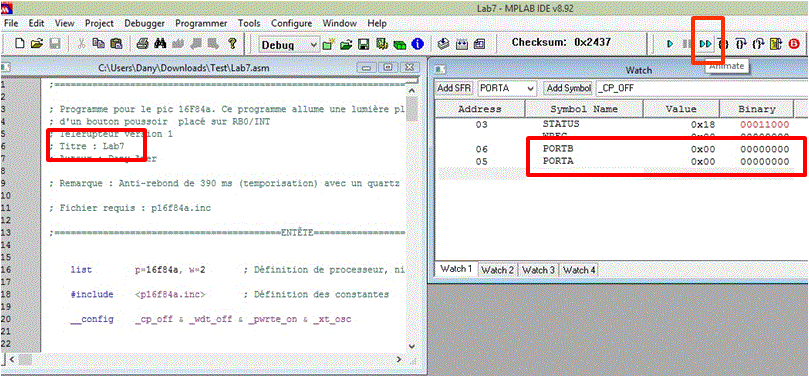Switch to the Watch 4 tab
This screenshot has height=377, width=809.
(579, 270)
